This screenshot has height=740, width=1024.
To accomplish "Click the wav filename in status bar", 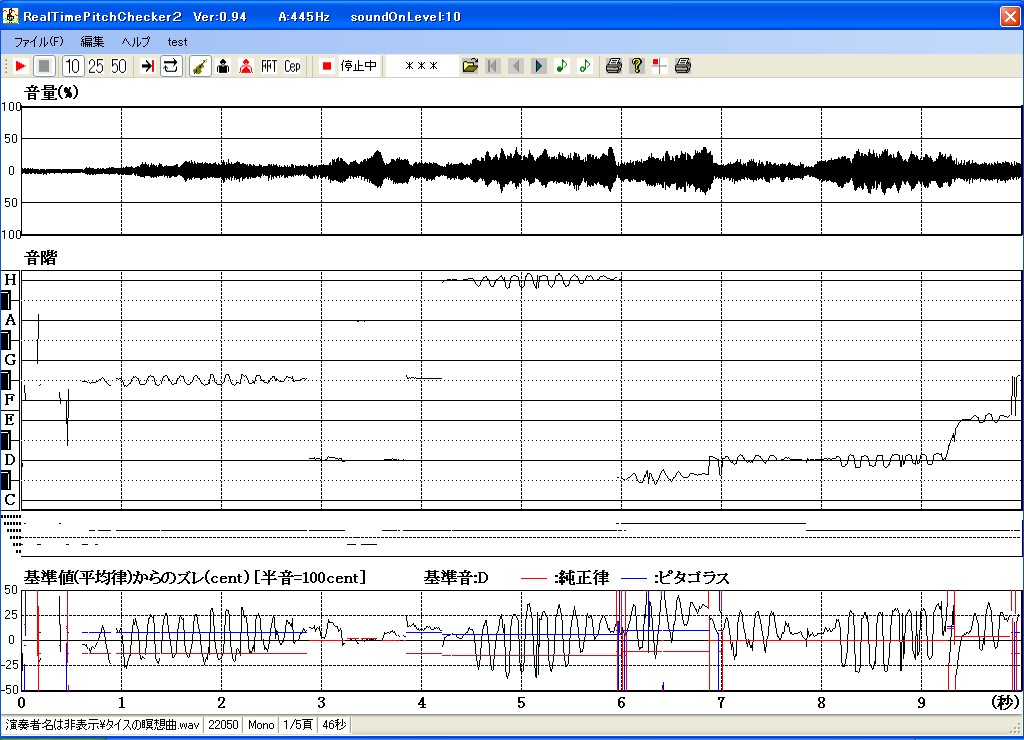I will pos(103,725).
